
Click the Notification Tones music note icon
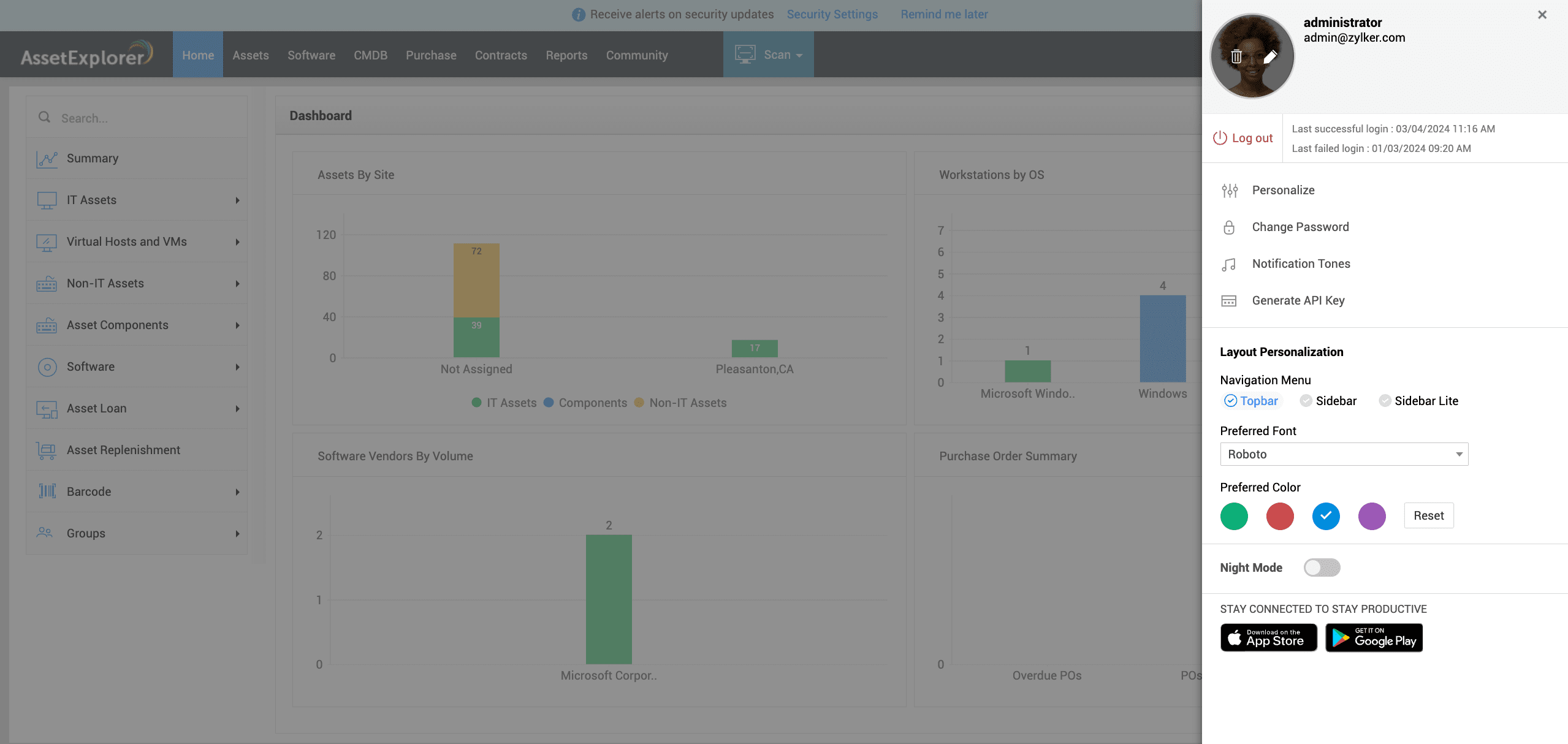click(x=1229, y=264)
